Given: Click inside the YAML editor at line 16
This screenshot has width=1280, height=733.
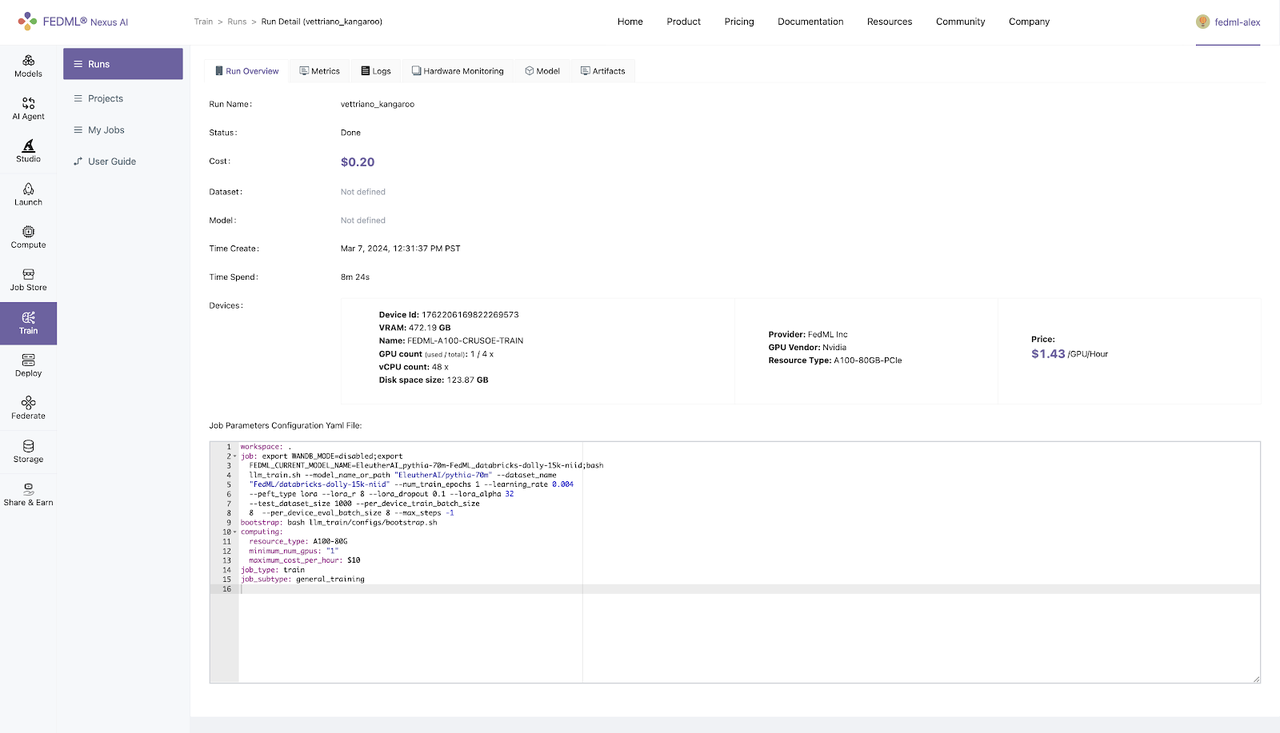Looking at the screenshot, I should point(749,589).
